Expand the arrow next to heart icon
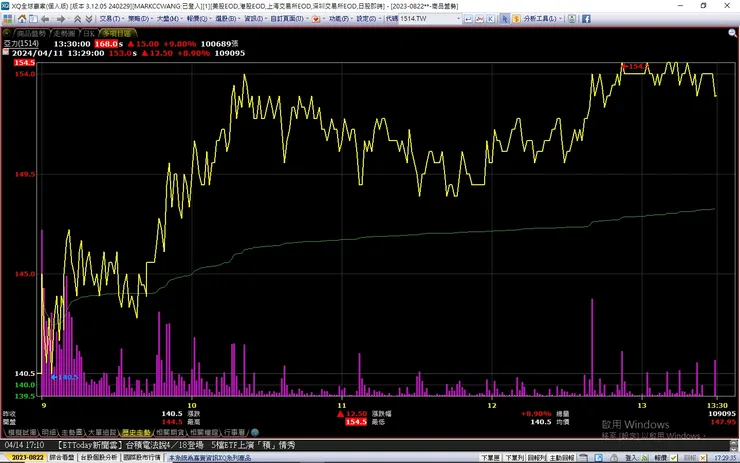Screen dimensions: 740x463 323,19
